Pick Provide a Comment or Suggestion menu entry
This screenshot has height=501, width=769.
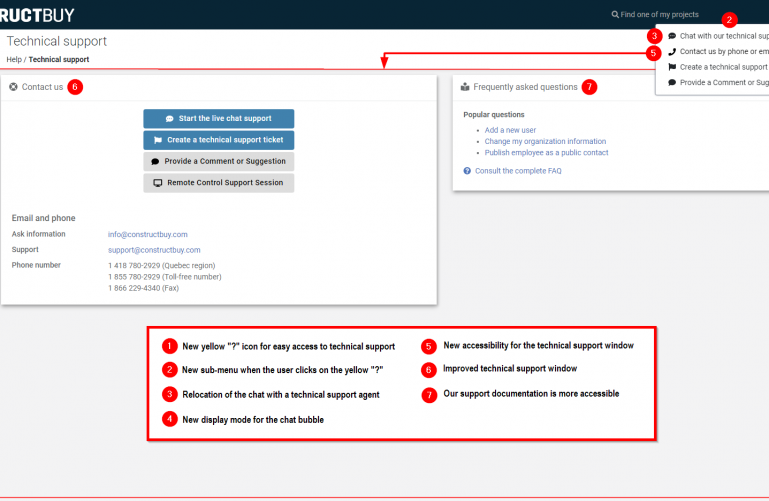718,83
